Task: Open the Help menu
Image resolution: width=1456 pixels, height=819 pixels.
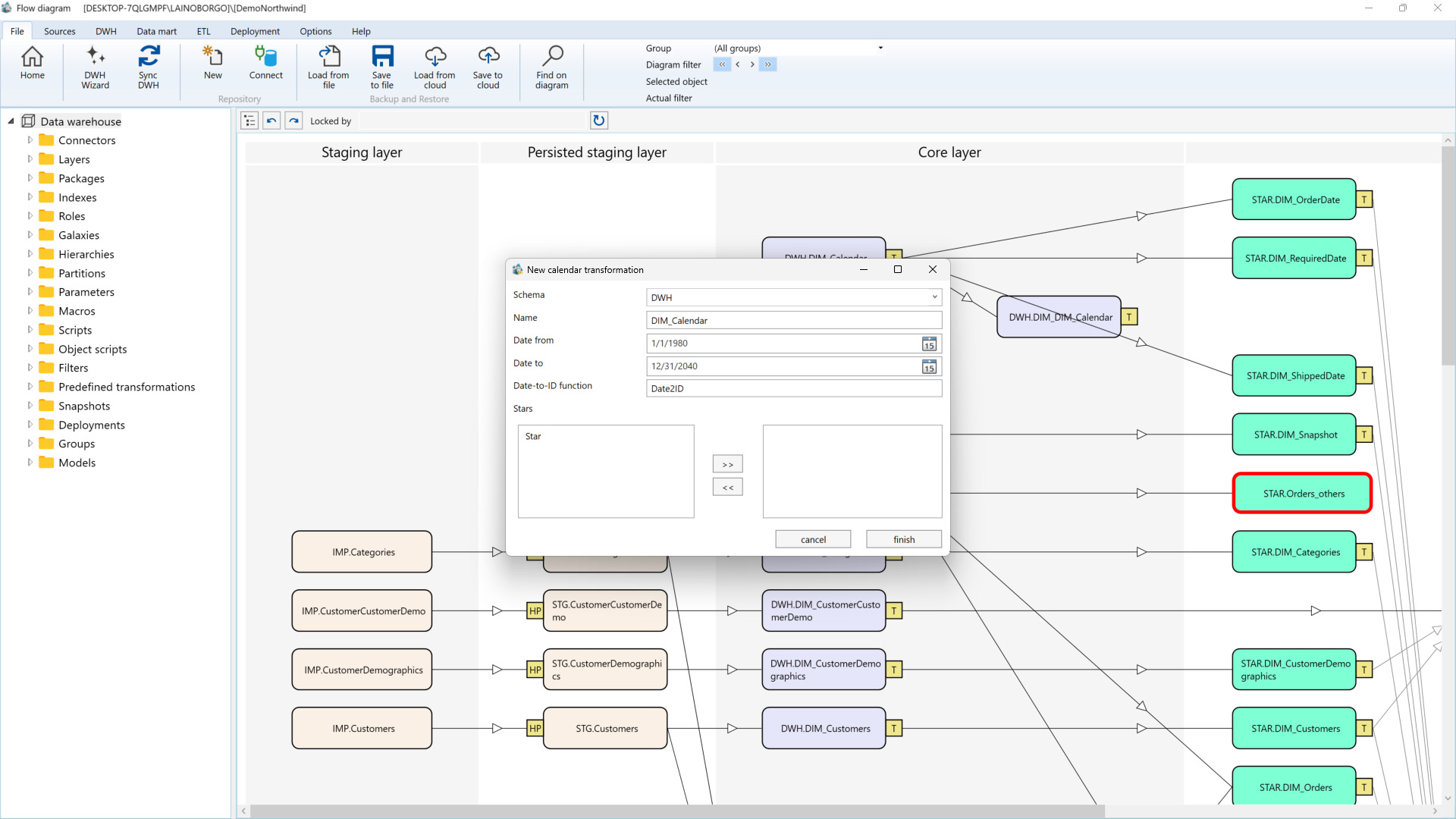Action: coord(361,31)
